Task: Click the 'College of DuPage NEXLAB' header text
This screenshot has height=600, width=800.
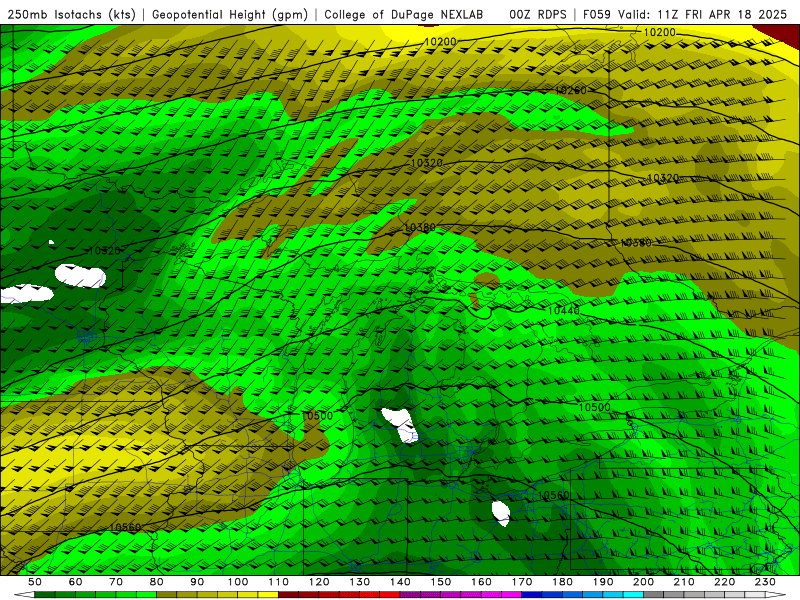Action: pyautogui.click(x=404, y=15)
